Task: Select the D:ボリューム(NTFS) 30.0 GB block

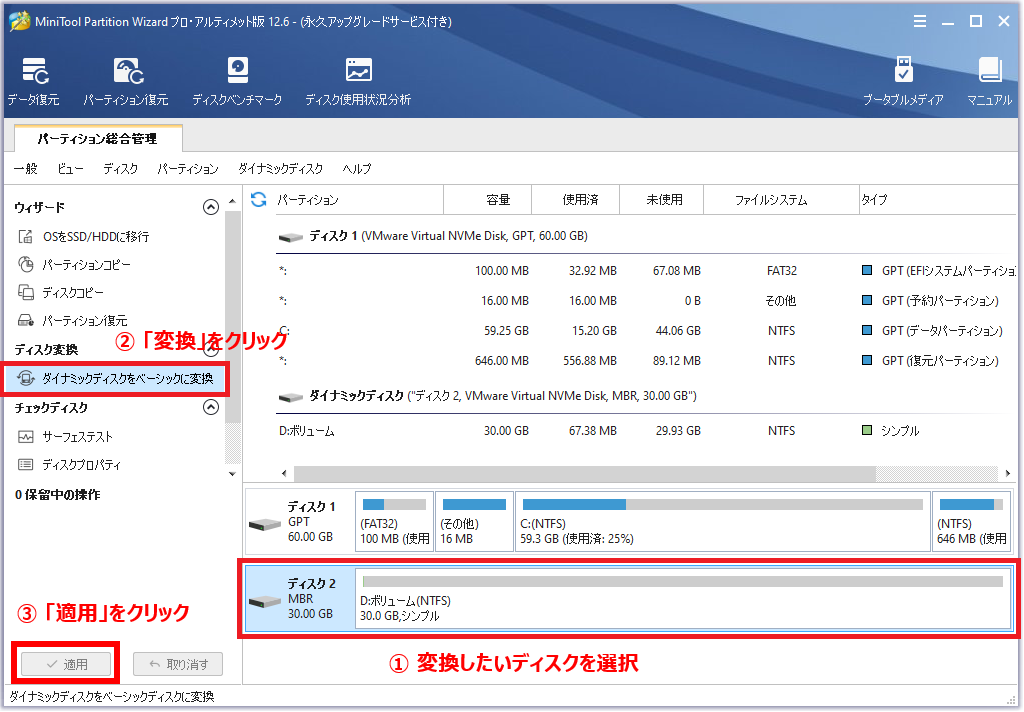Action: coord(683,598)
